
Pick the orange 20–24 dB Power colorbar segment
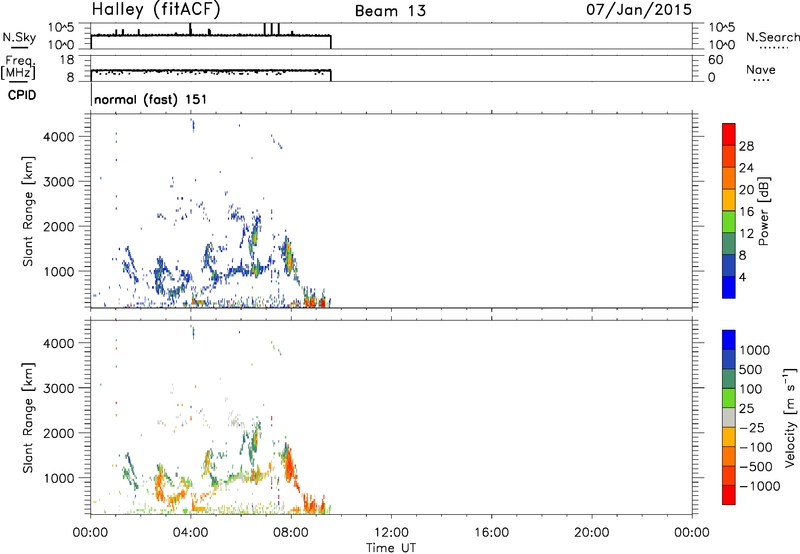click(x=729, y=179)
